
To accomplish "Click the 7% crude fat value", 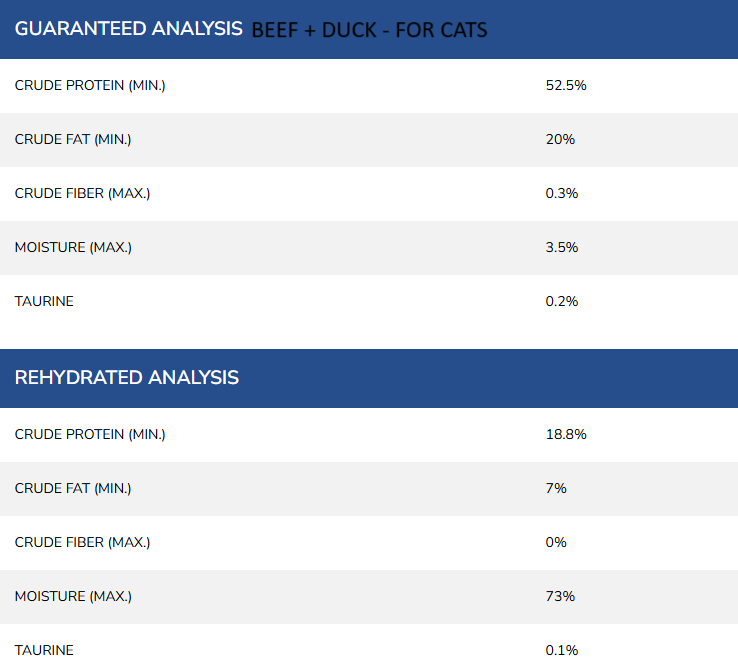I will [x=556, y=489].
